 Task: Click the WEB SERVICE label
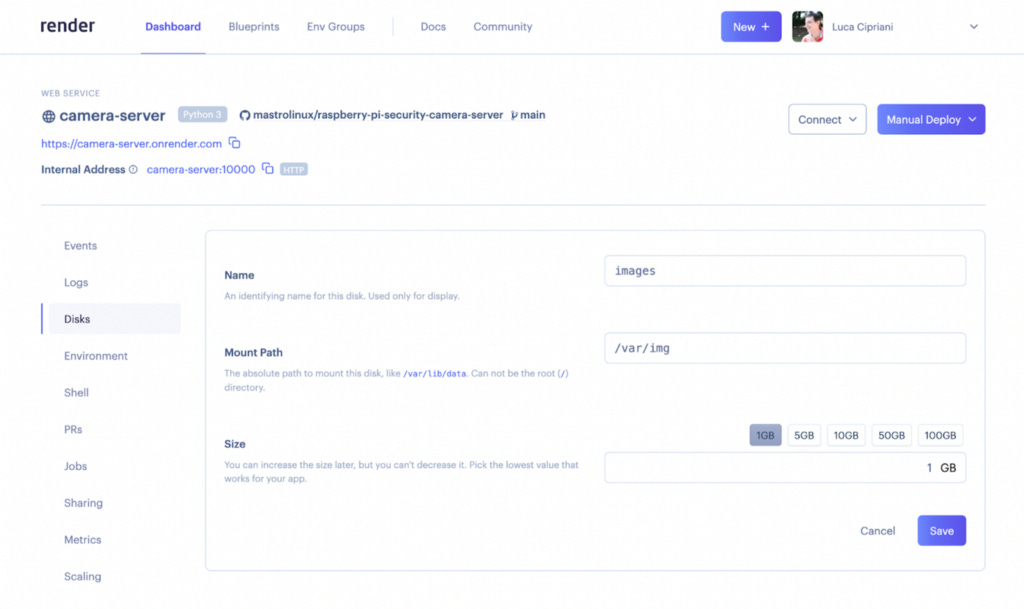71,93
